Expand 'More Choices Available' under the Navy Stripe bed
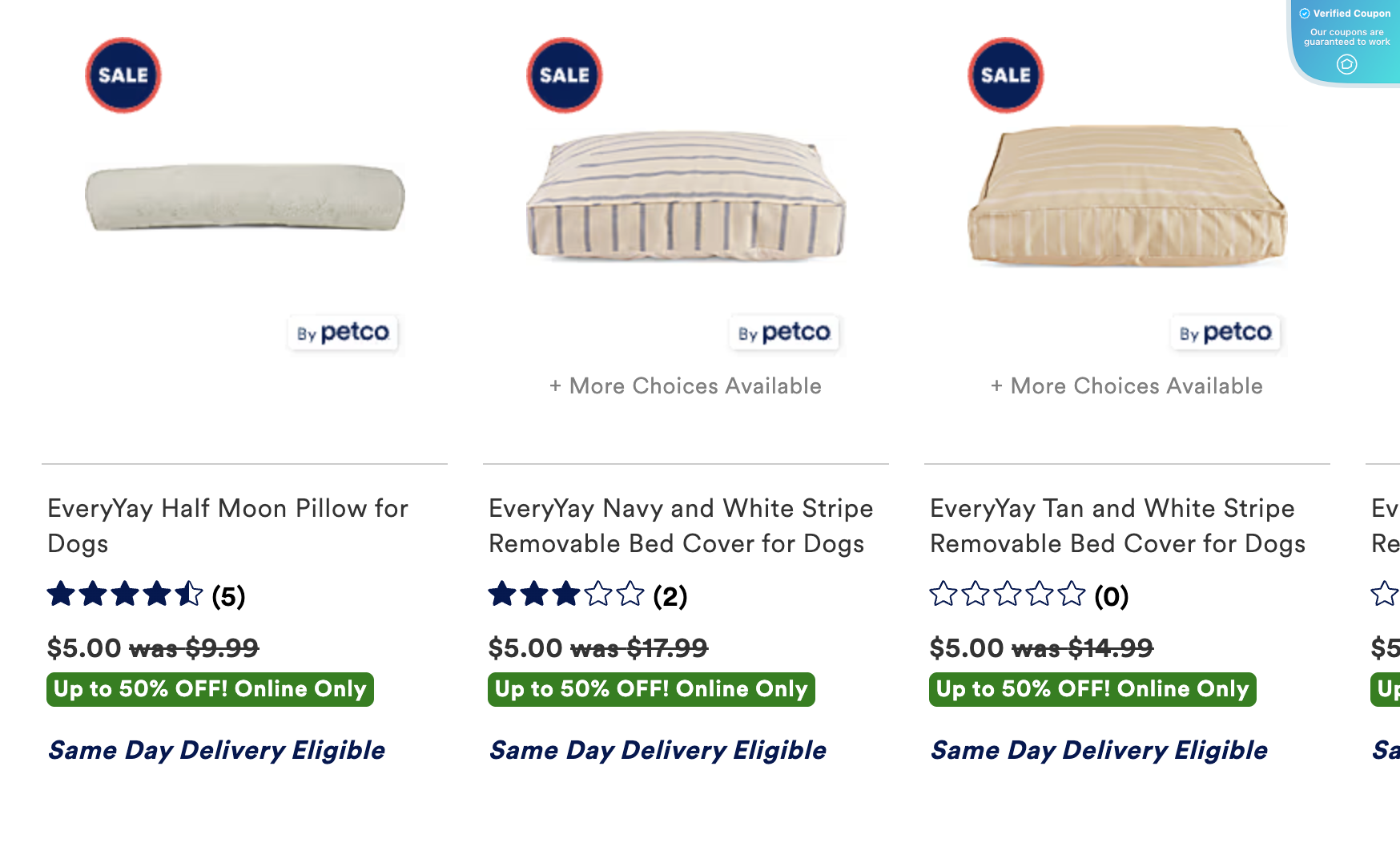Image resolution: width=1400 pixels, height=843 pixels. (x=685, y=385)
